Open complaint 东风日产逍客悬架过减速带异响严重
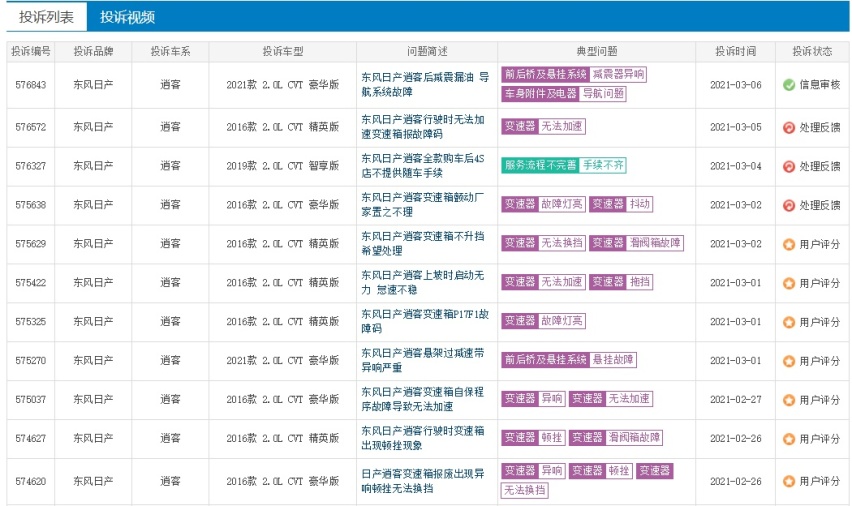 point(423,360)
